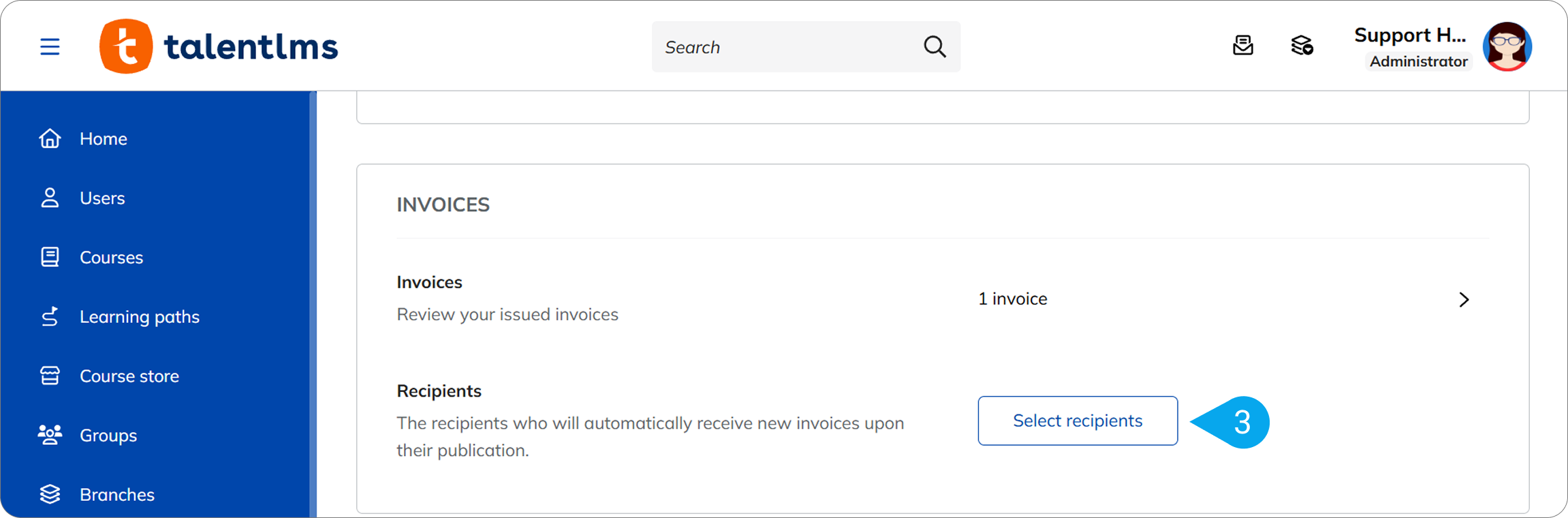Click the Branches layers icon

click(x=50, y=494)
